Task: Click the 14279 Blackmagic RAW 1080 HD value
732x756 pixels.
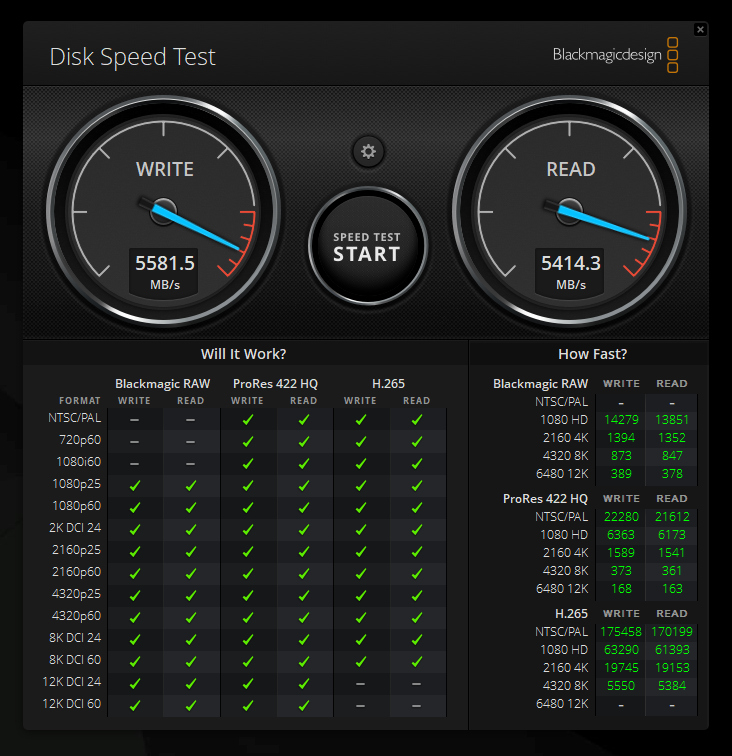Action: click(x=621, y=420)
